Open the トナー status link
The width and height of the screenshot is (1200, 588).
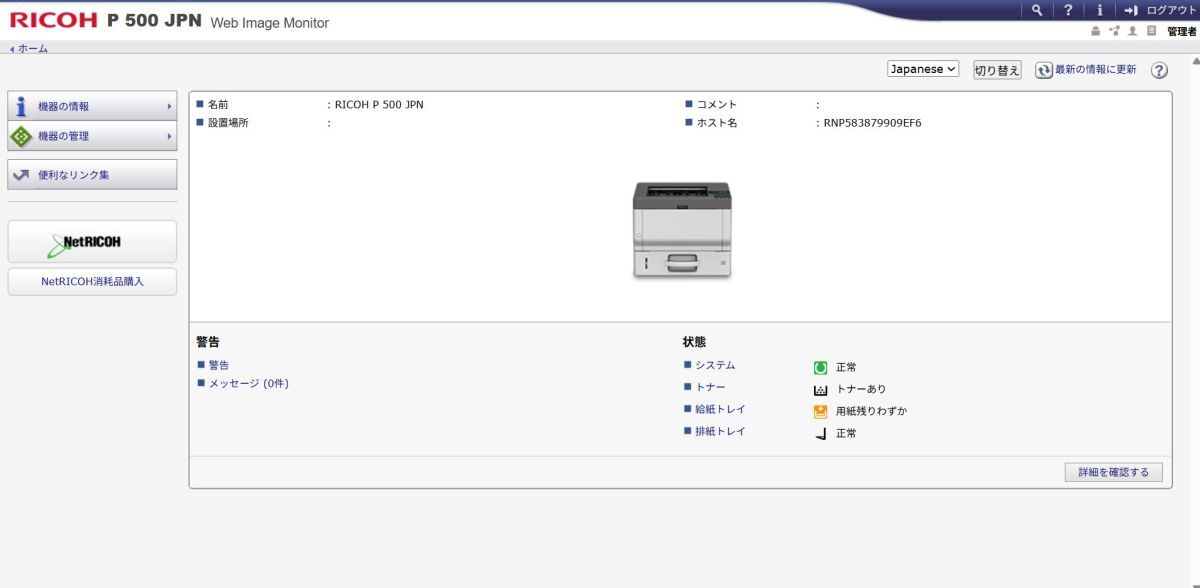[x=710, y=387]
